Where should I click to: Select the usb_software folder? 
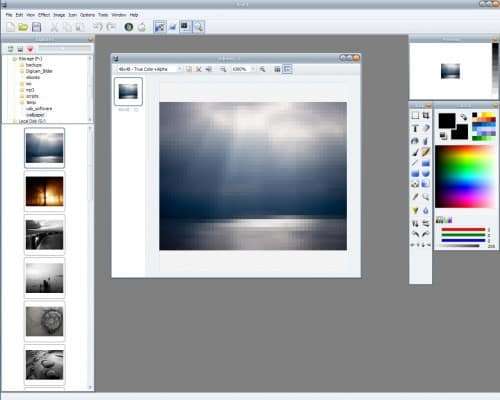[39, 109]
